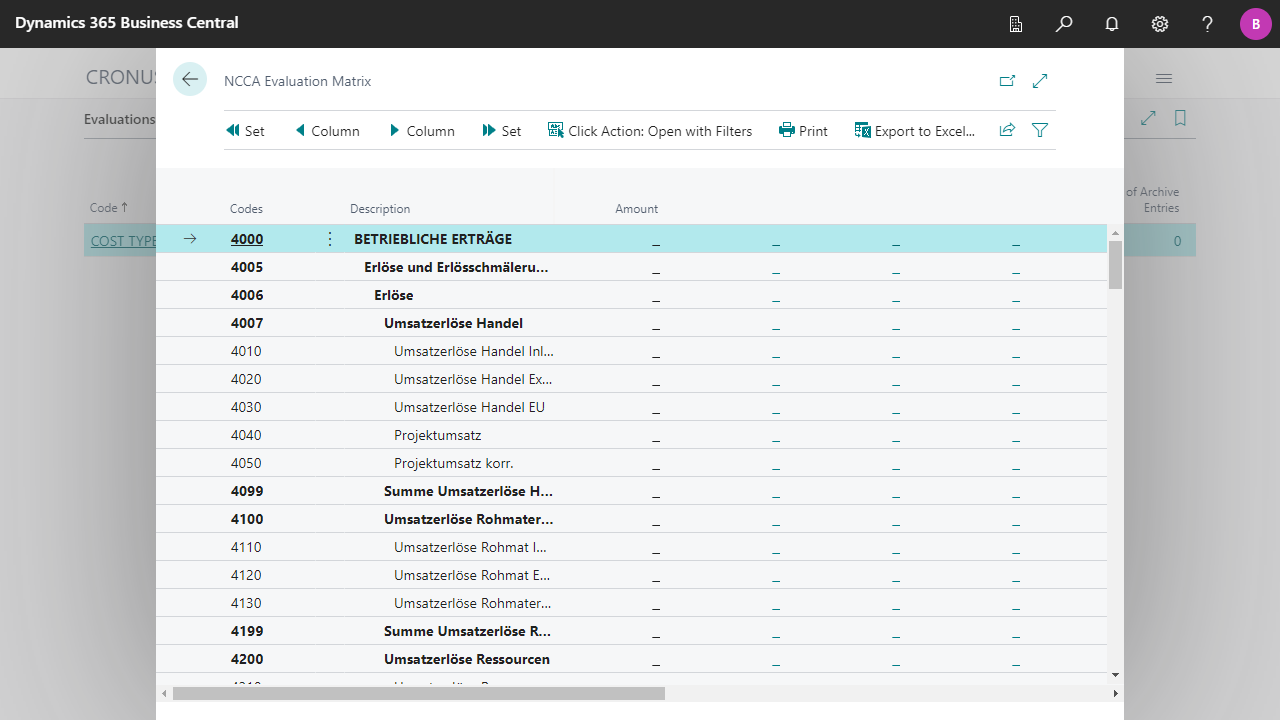Open code 4000 link
The image size is (1280, 720).
(247, 239)
